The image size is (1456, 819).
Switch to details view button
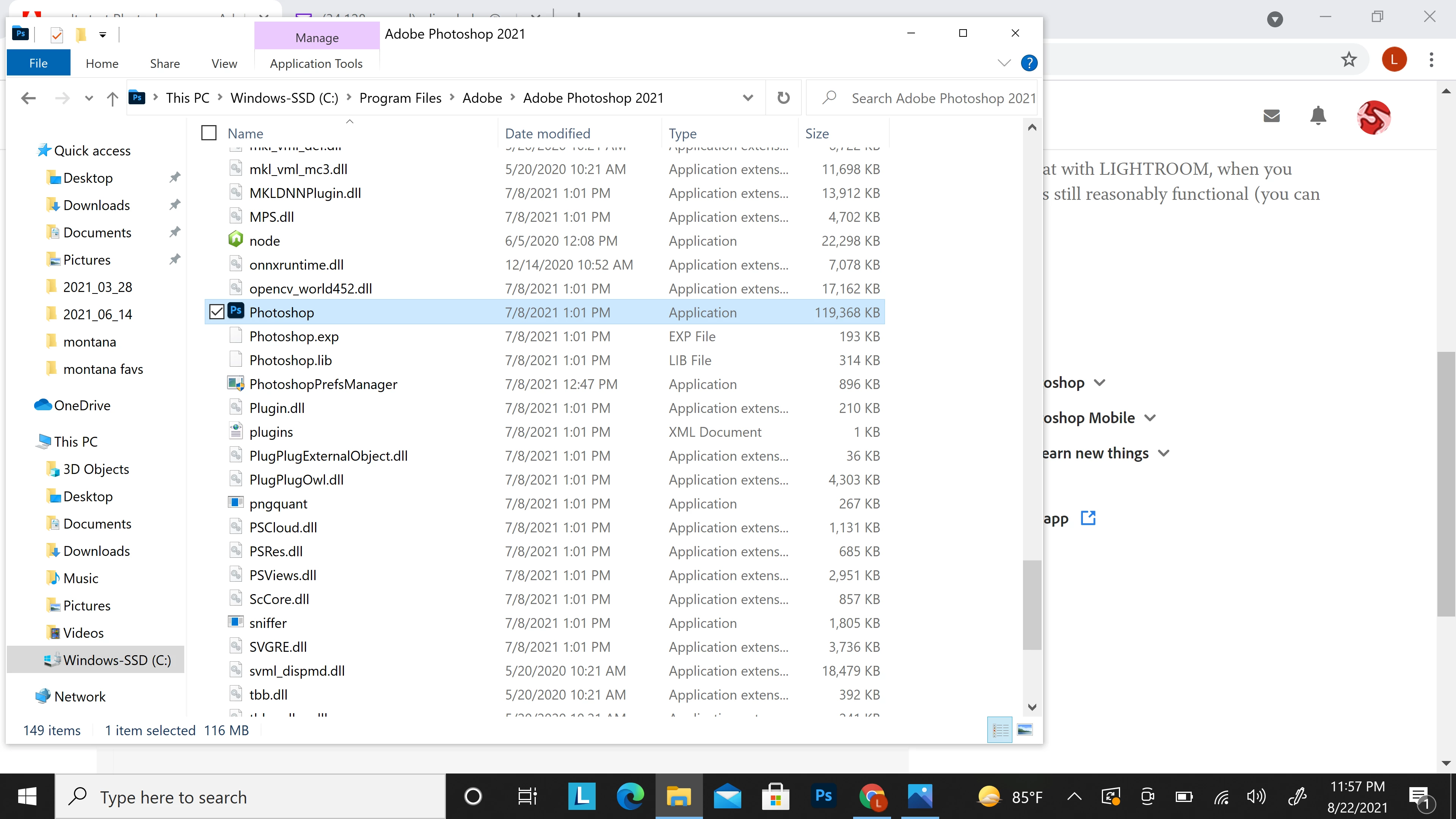coord(1000,730)
